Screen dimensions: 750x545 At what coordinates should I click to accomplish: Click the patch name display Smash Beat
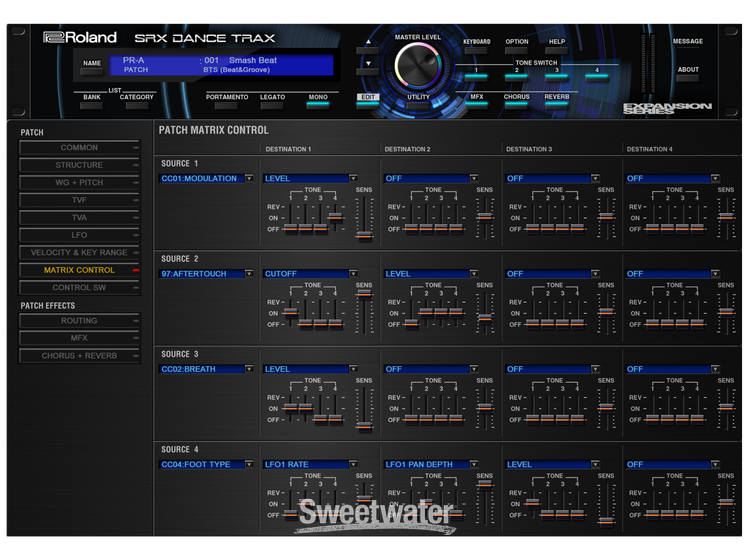tap(253, 60)
